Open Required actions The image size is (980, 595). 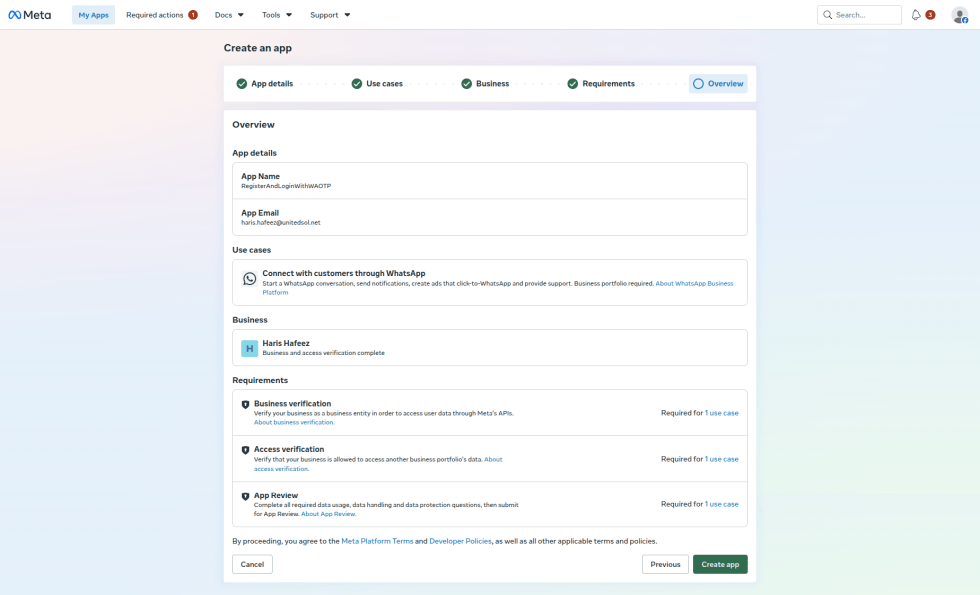[155, 15]
